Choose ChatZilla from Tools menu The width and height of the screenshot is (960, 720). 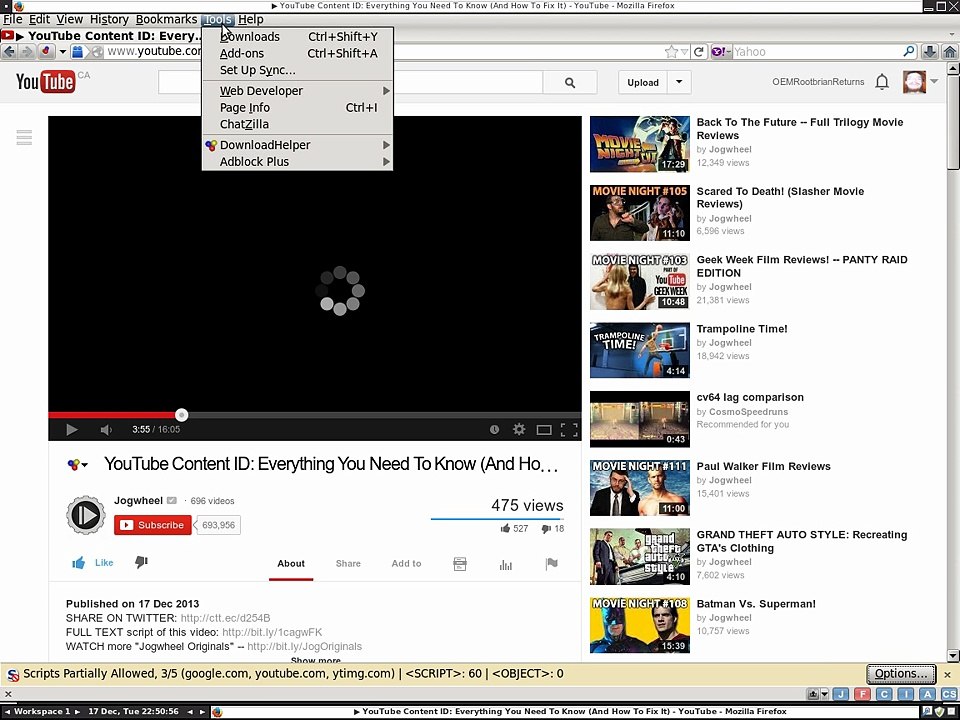[x=298, y=124]
